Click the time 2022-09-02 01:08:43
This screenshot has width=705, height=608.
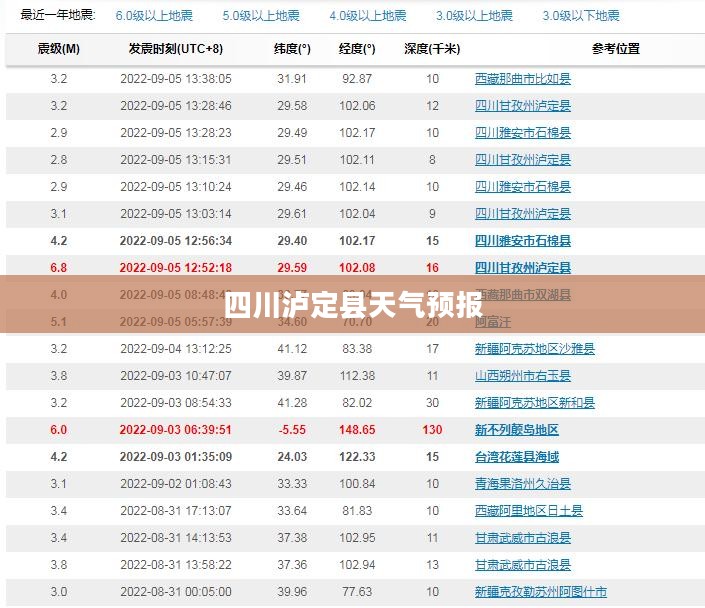tap(176, 484)
